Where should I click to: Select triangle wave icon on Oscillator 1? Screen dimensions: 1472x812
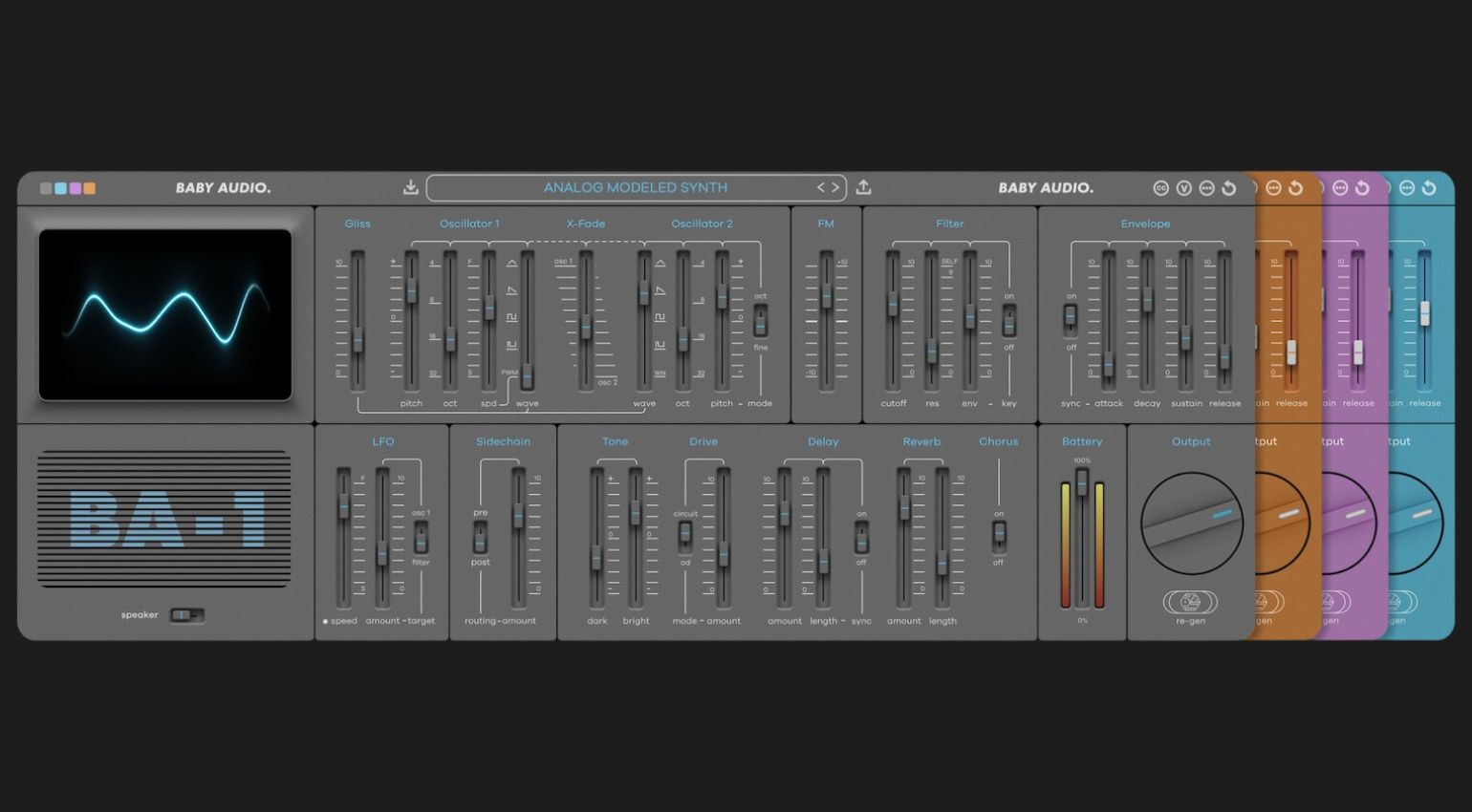coord(511,263)
